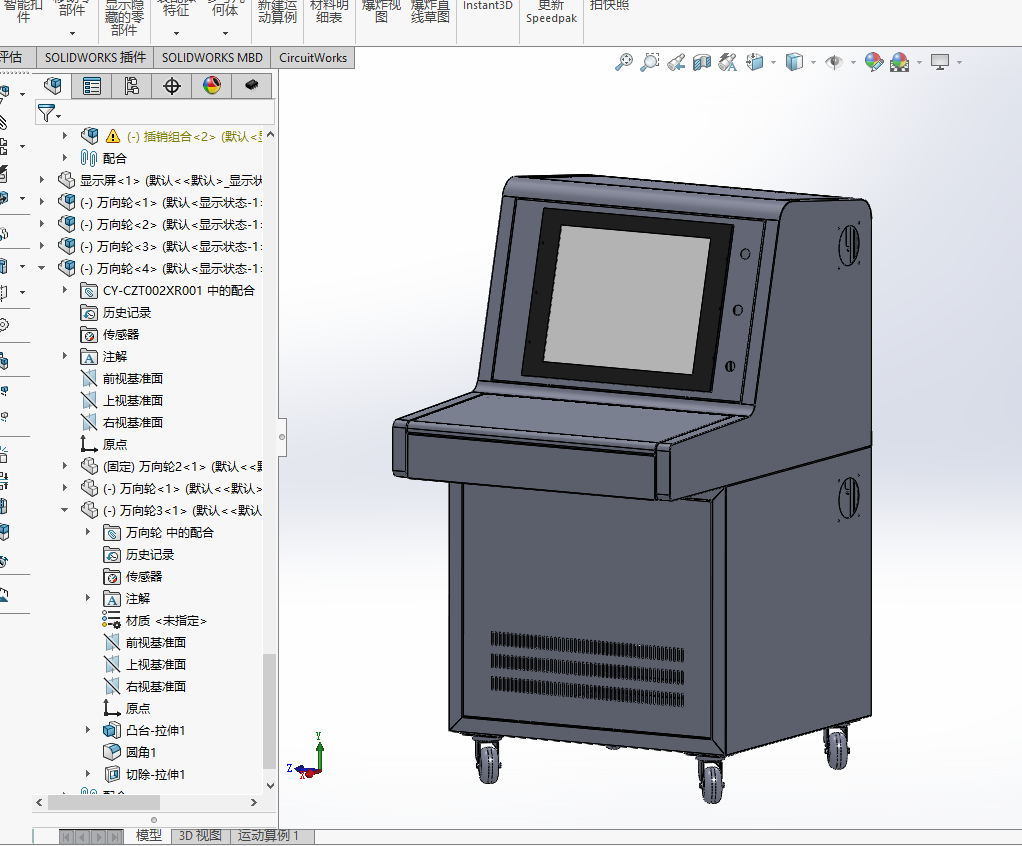
Task: Click the Hide/Show Items eye icon
Action: tap(834, 62)
